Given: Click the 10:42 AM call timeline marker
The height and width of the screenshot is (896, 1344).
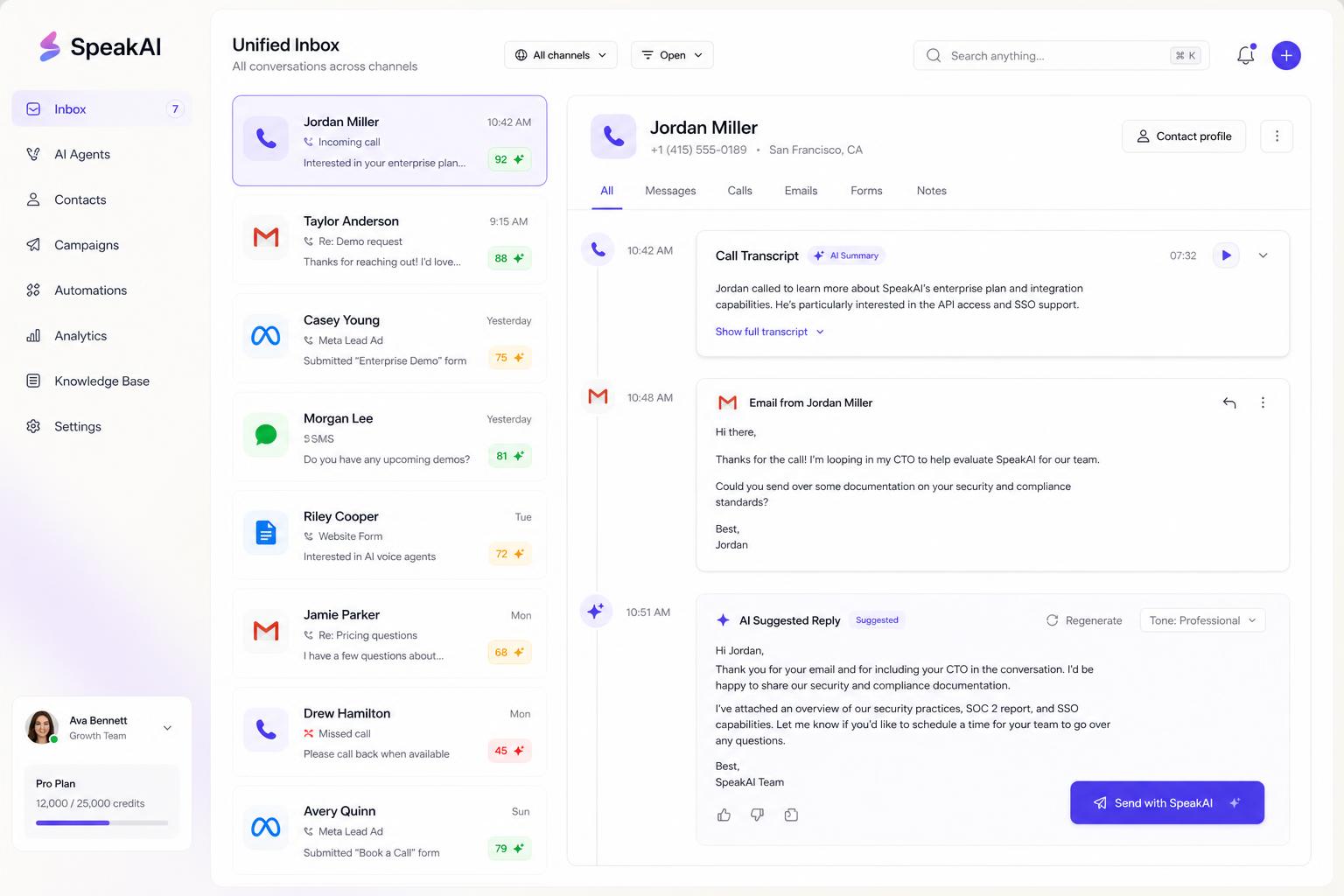Looking at the screenshot, I should click(x=598, y=250).
